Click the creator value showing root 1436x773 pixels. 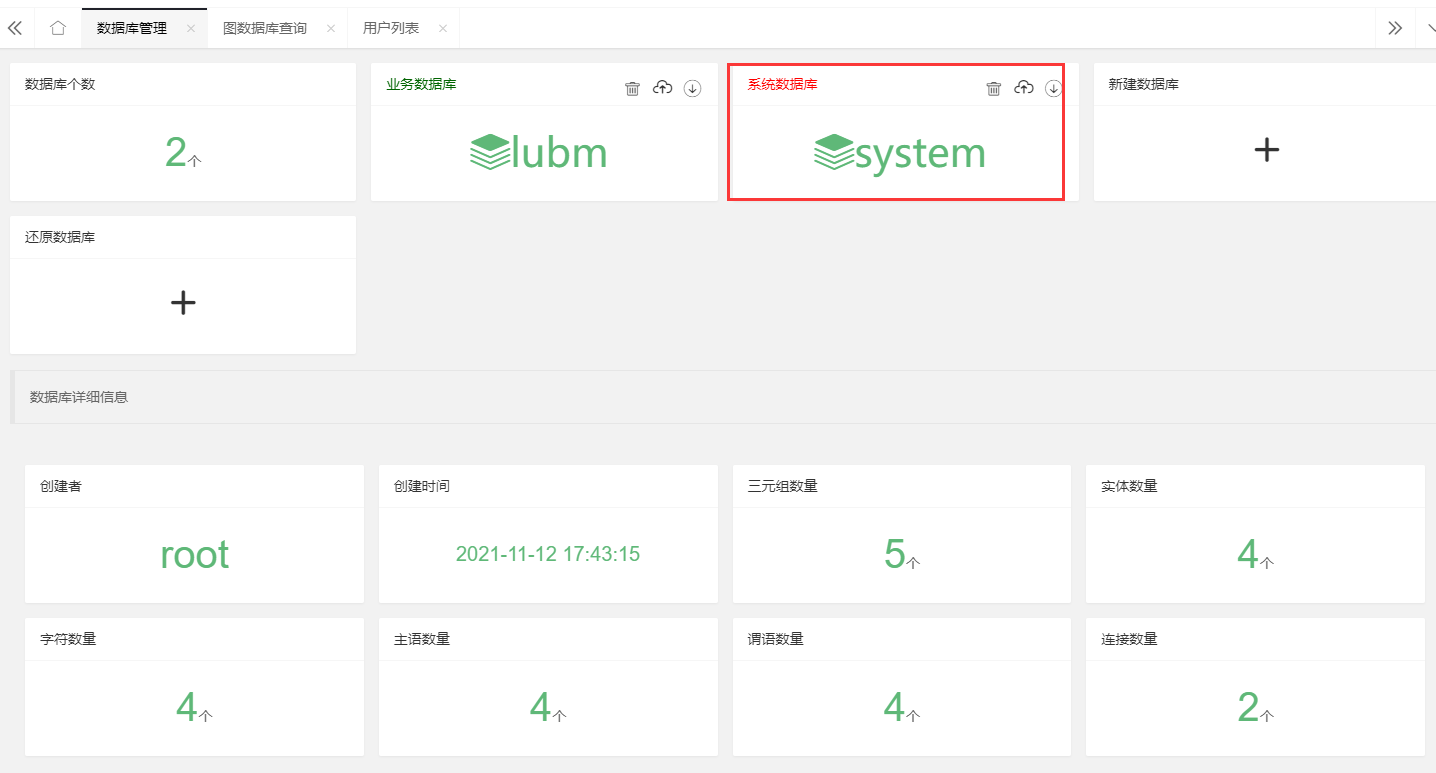(194, 553)
